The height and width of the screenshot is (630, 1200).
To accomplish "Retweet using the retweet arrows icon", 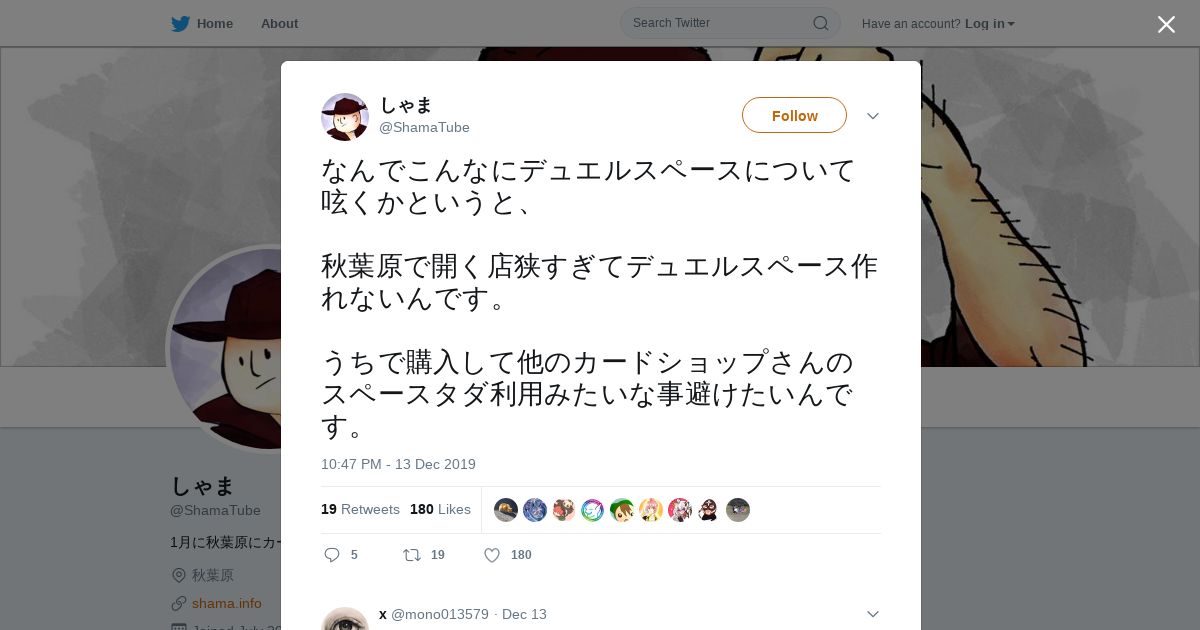I will click(x=411, y=555).
